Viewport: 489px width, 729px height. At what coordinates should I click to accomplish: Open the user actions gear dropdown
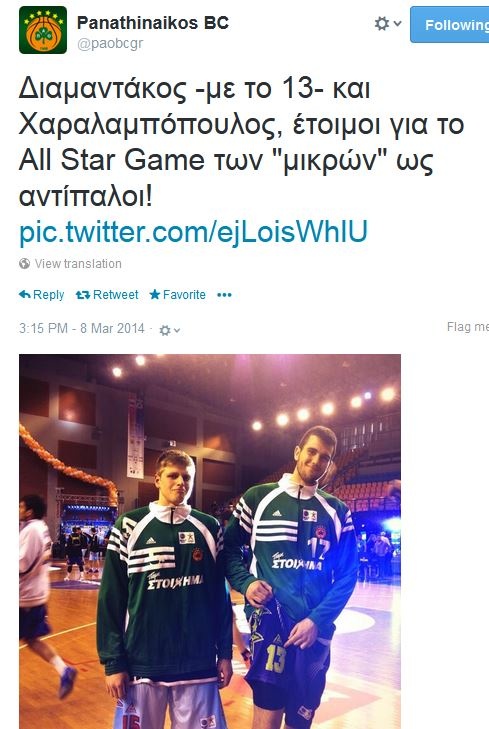[388, 24]
